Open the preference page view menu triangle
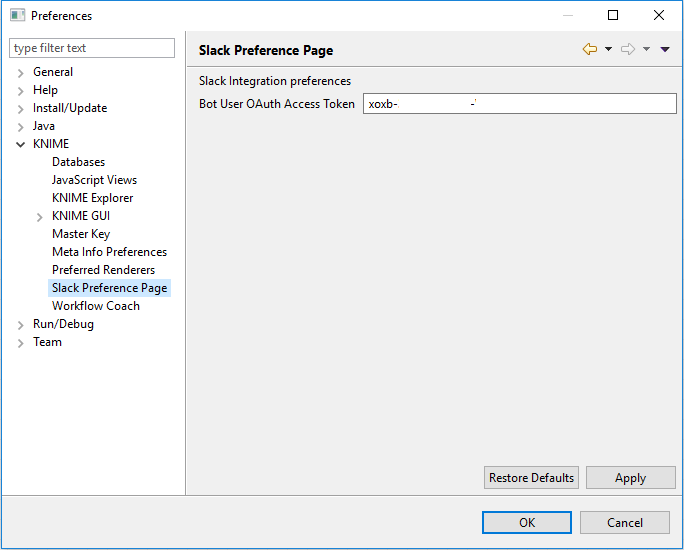The width and height of the screenshot is (684, 550). tap(665, 49)
